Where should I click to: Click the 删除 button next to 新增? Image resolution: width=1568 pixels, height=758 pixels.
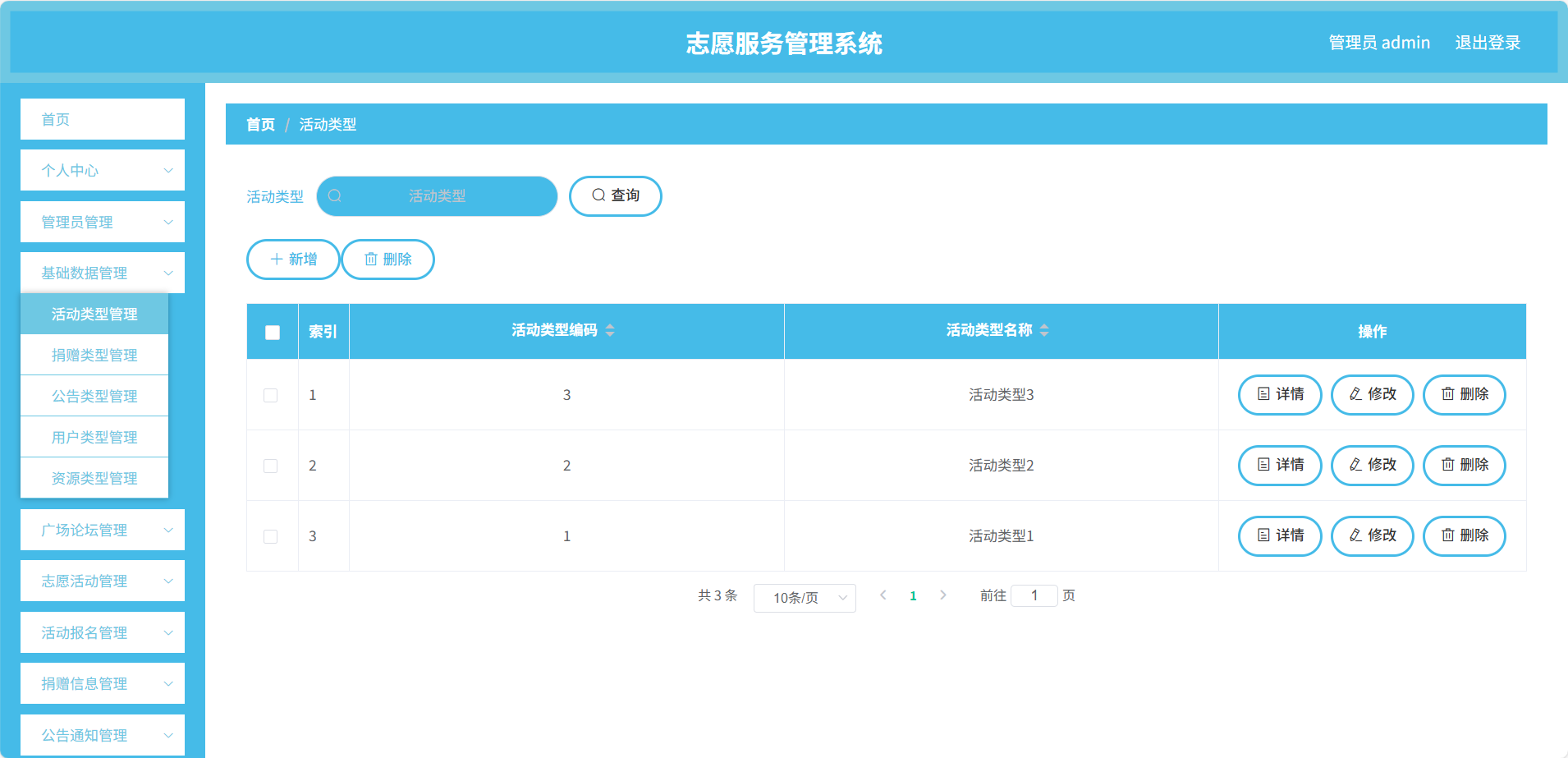click(x=387, y=260)
